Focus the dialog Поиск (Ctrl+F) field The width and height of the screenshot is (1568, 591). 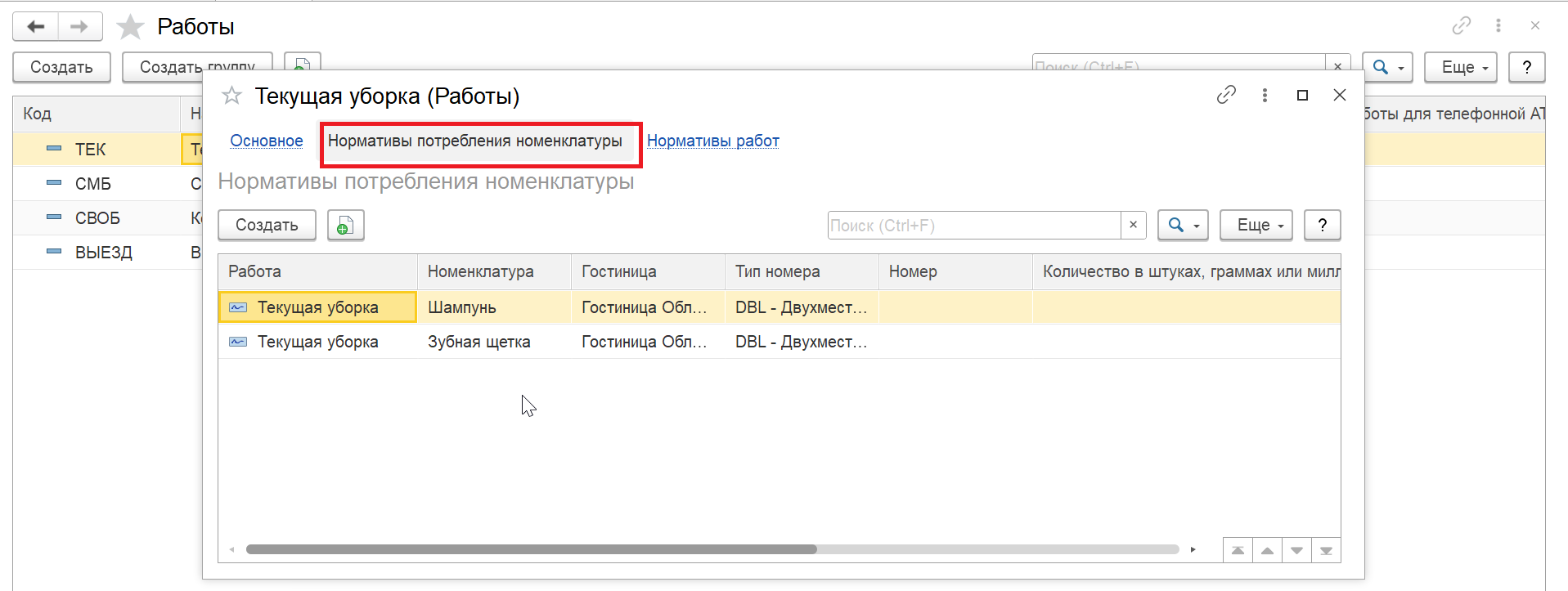973,226
